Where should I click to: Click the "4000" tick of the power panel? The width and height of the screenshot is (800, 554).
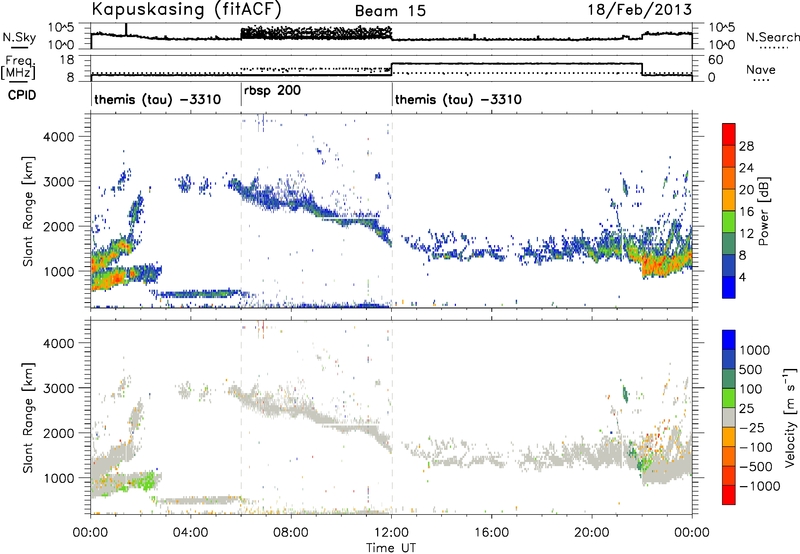point(58,137)
